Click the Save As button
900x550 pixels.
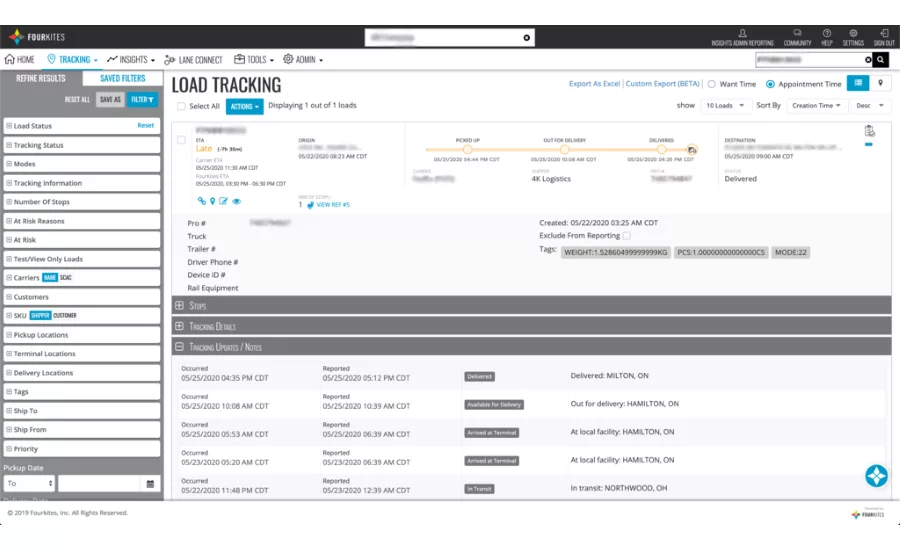[110, 100]
